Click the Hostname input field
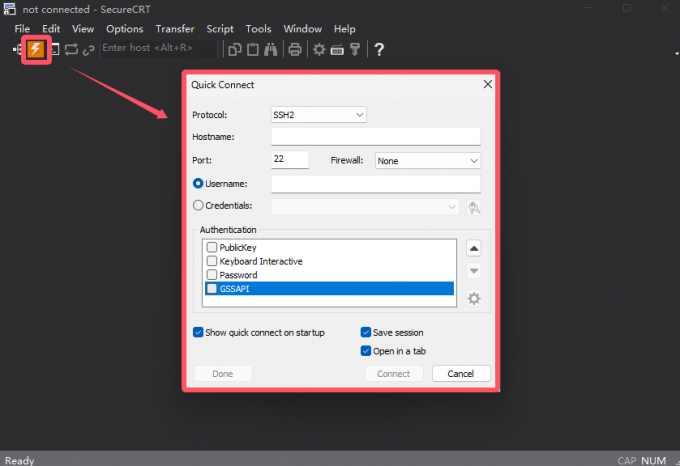 click(x=376, y=137)
